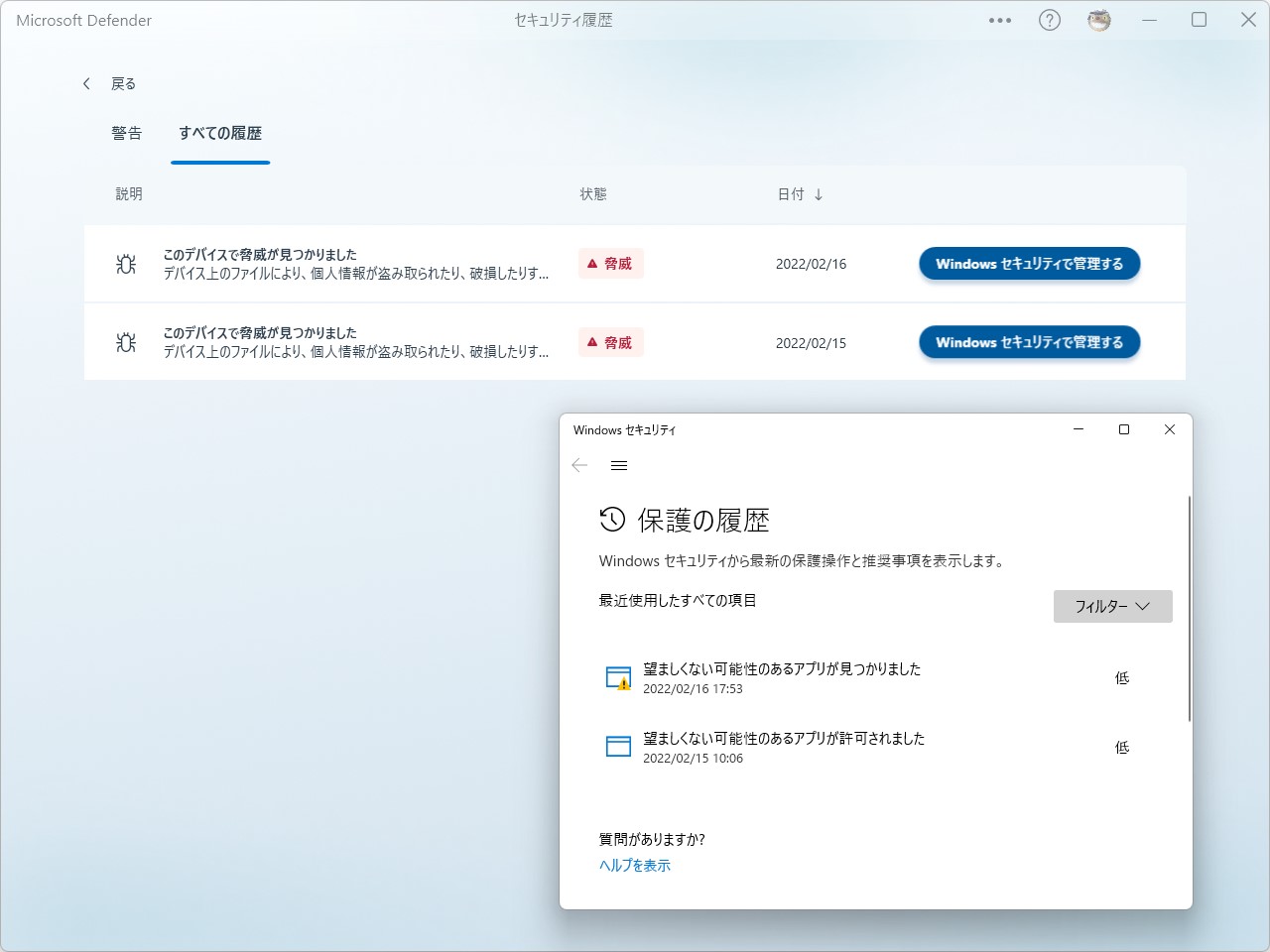Click the date 2022/02/16 in the list
The image size is (1270, 952).
[812, 264]
